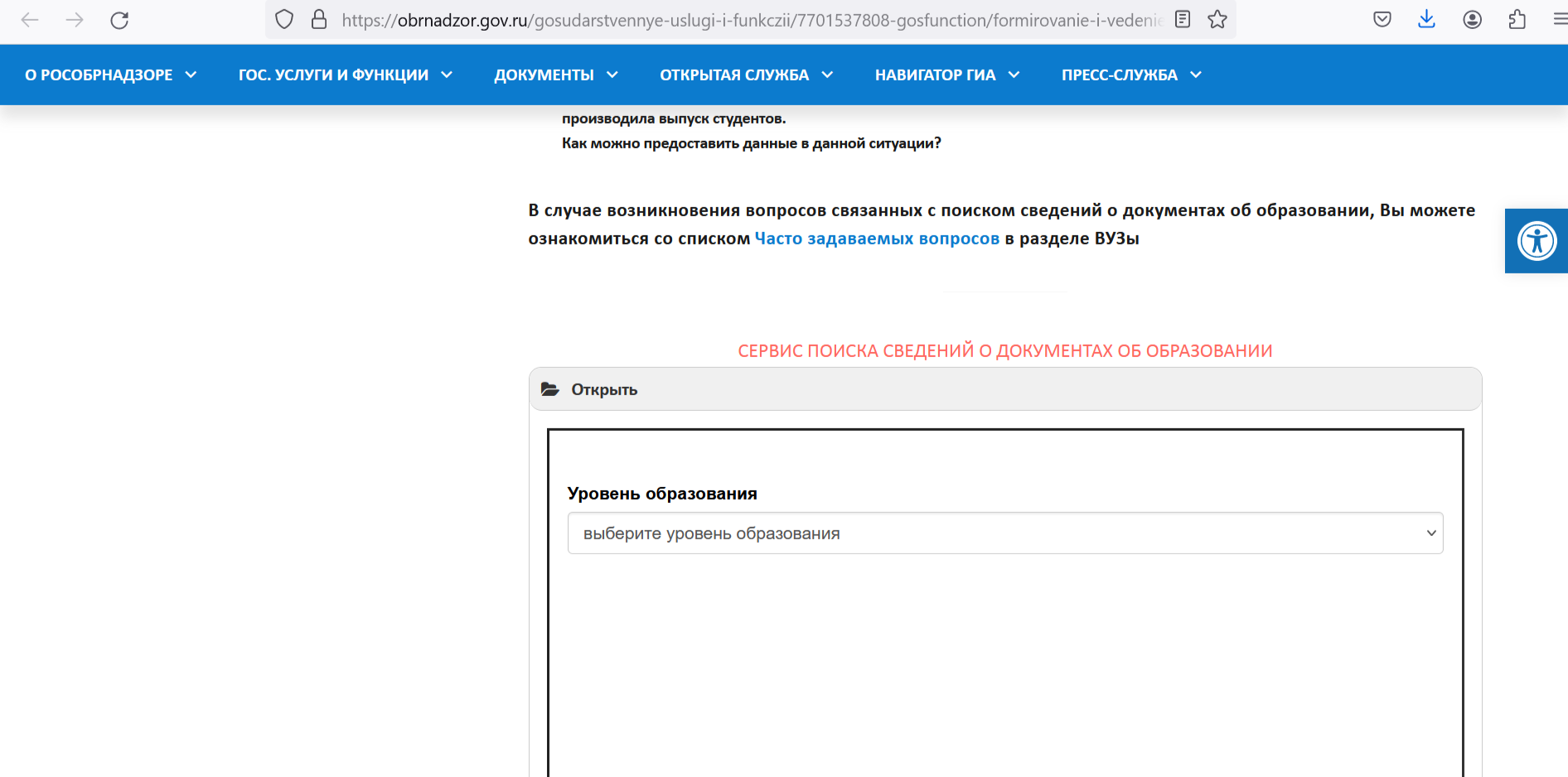This screenshot has height=777, width=1568.
Task: Open the Документы menu item
Action: (555, 75)
